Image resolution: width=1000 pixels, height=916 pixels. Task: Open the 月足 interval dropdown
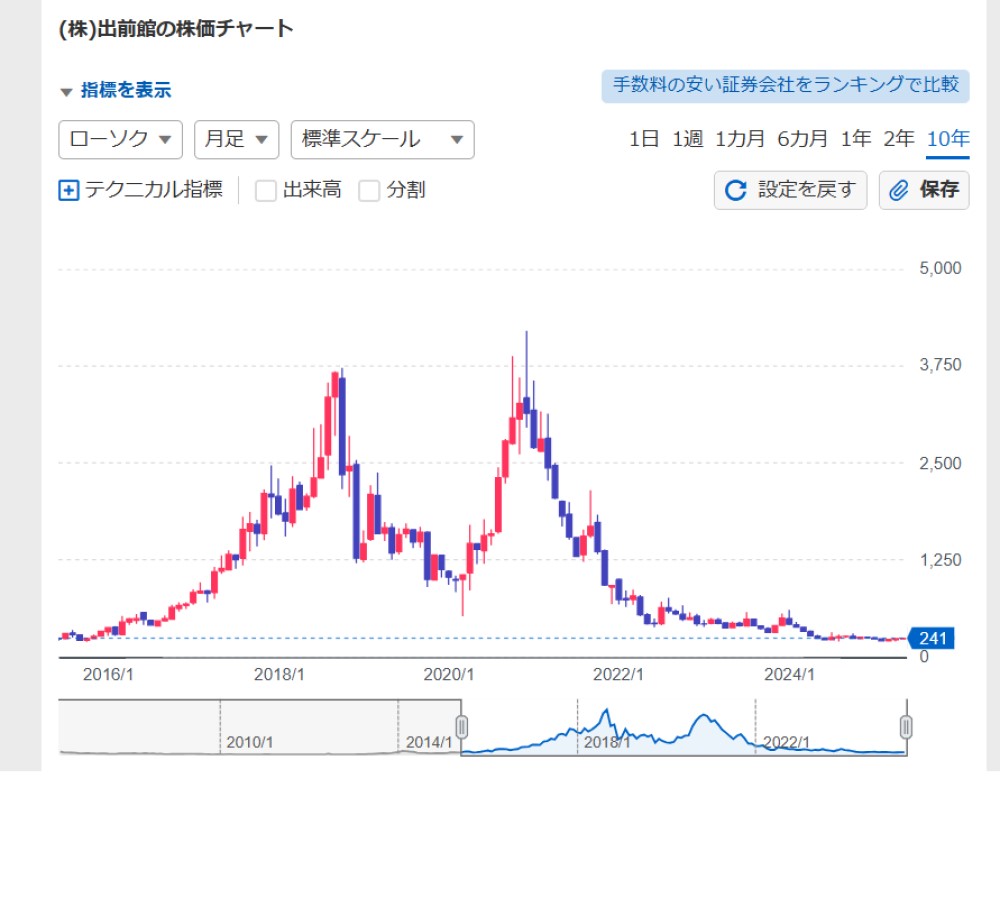tap(237, 139)
